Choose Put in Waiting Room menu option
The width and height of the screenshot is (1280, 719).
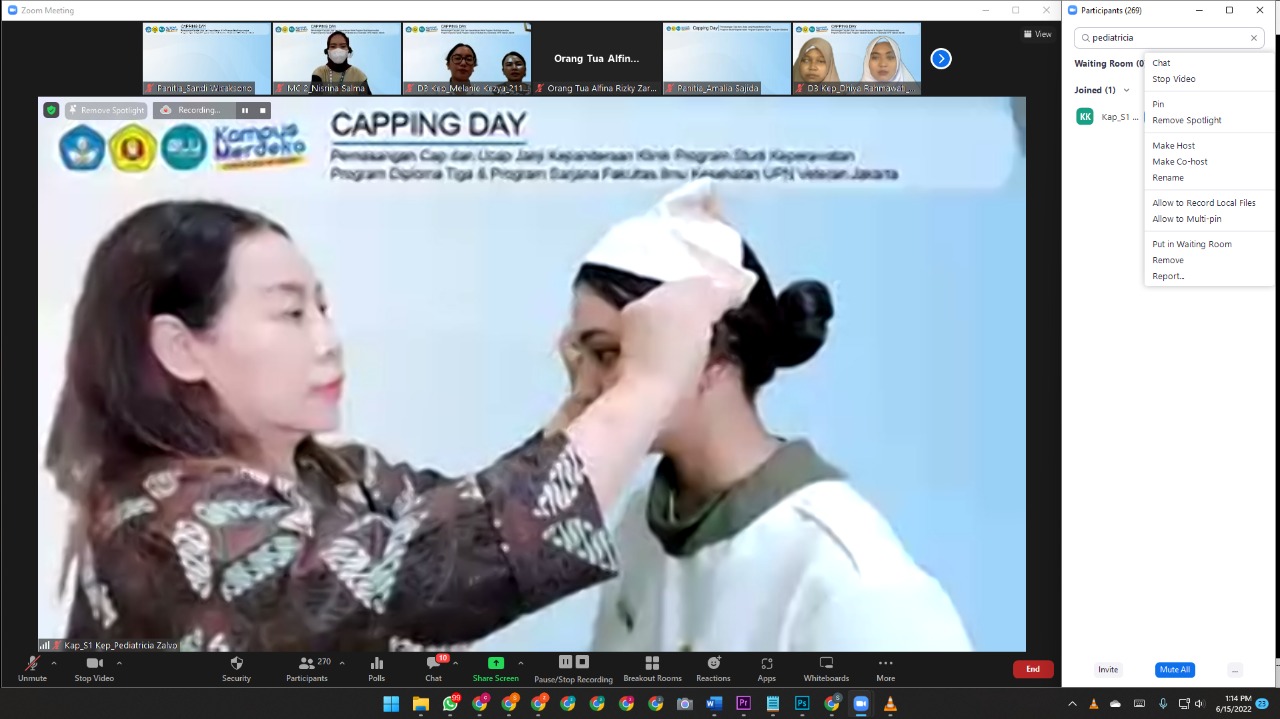1192,244
